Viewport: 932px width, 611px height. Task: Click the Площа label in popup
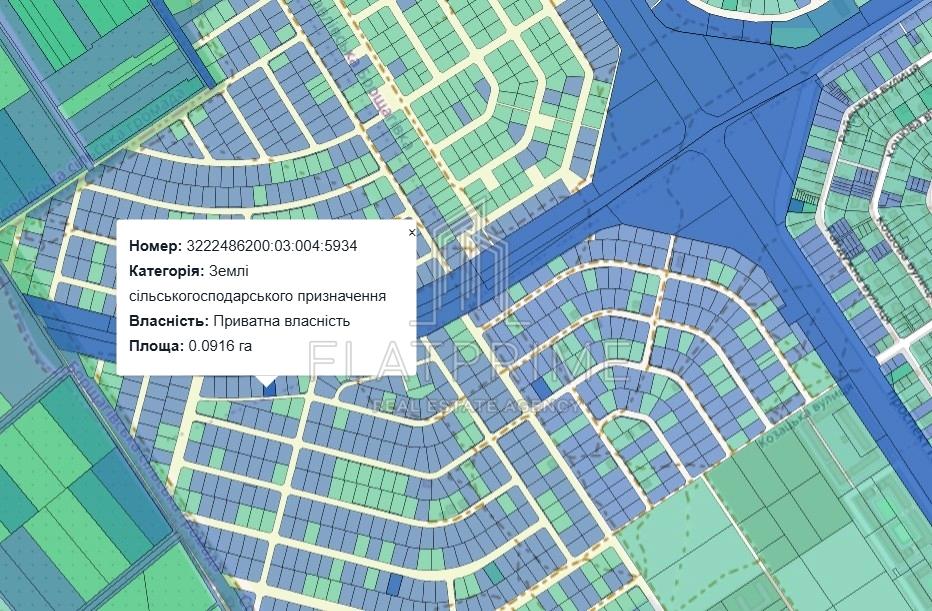point(156,346)
